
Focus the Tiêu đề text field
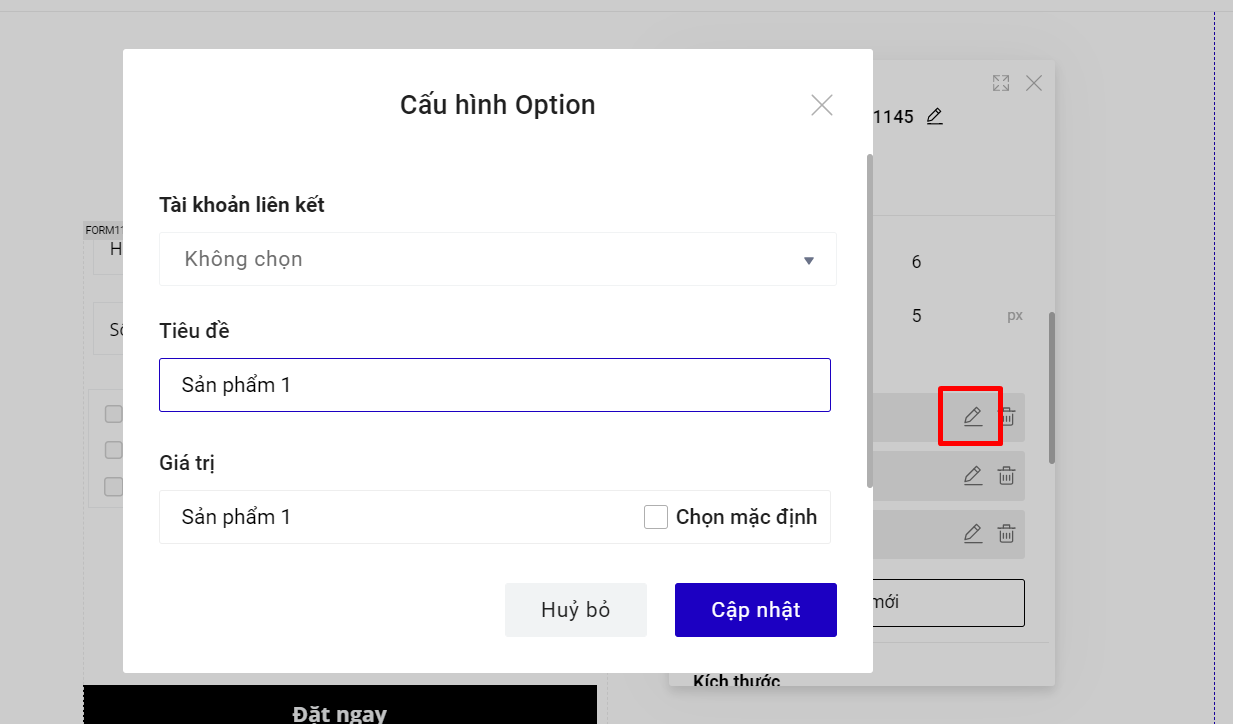click(495, 385)
